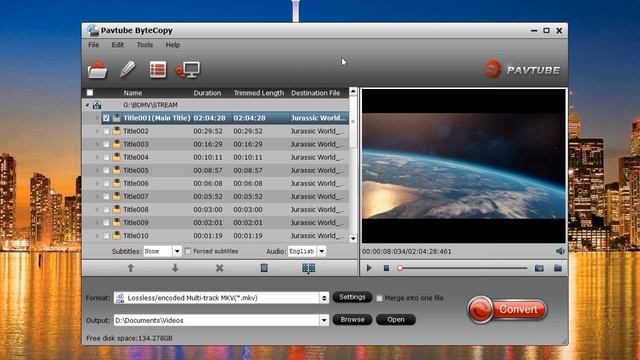Check the Title002 checkbox
The width and height of the screenshot is (640, 360).
(x=106, y=131)
